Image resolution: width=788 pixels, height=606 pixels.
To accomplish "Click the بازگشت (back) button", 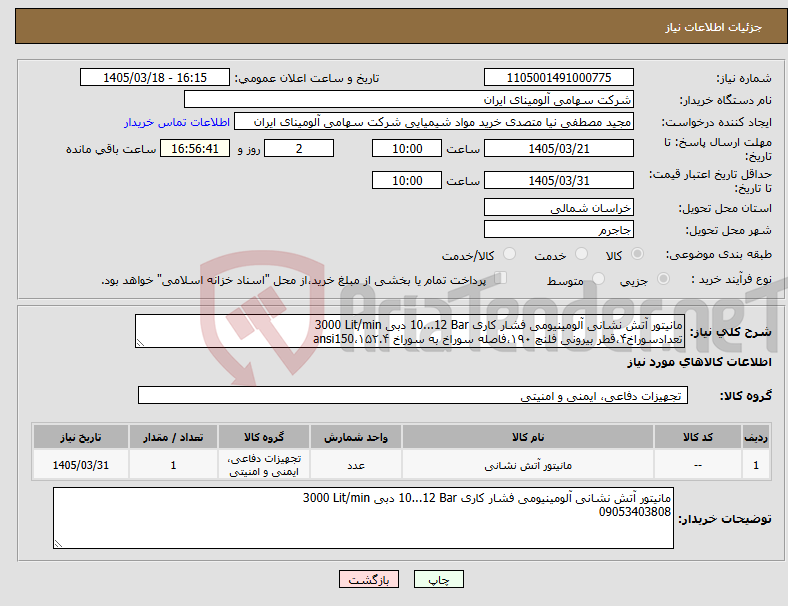I will tap(369, 579).
